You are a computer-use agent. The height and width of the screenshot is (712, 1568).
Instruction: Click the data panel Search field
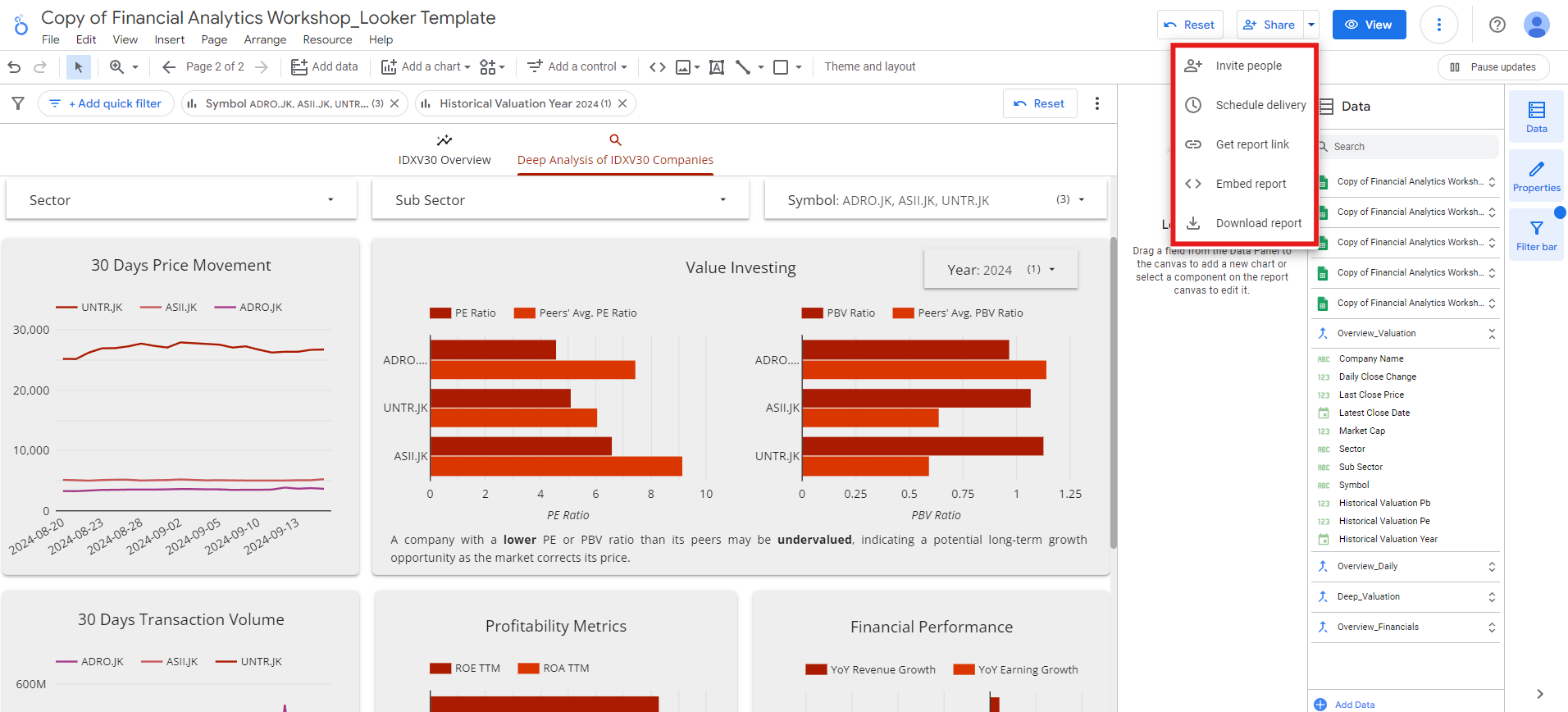click(x=1407, y=147)
